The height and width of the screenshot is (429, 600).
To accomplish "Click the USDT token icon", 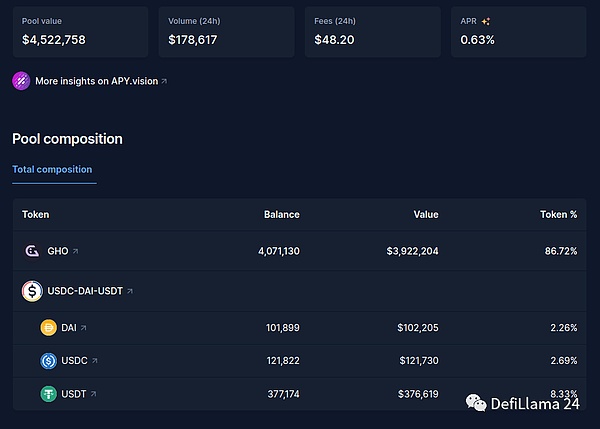I will coord(48,394).
